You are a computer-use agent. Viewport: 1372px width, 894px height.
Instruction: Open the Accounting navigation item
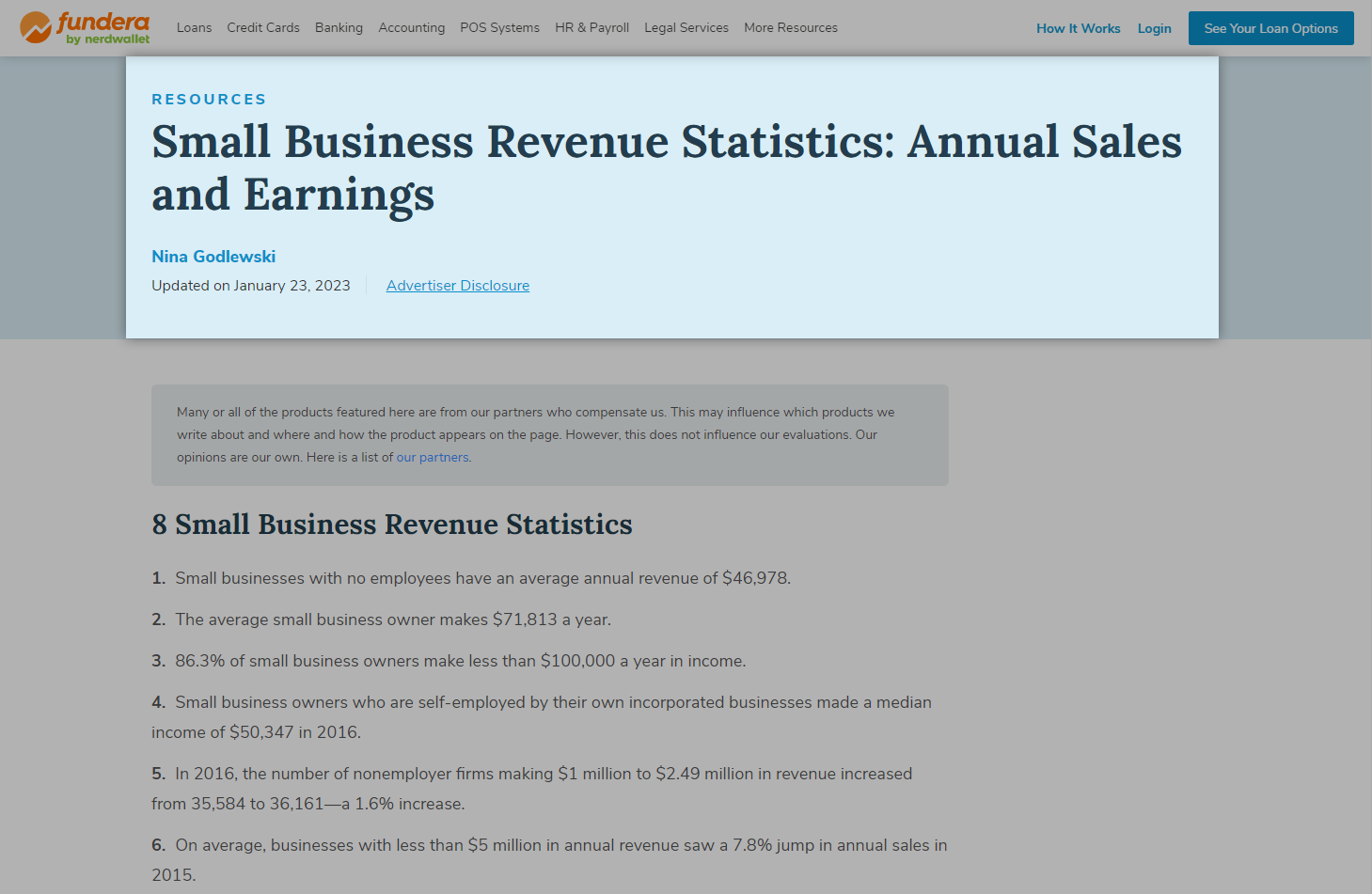coord(411,28)
